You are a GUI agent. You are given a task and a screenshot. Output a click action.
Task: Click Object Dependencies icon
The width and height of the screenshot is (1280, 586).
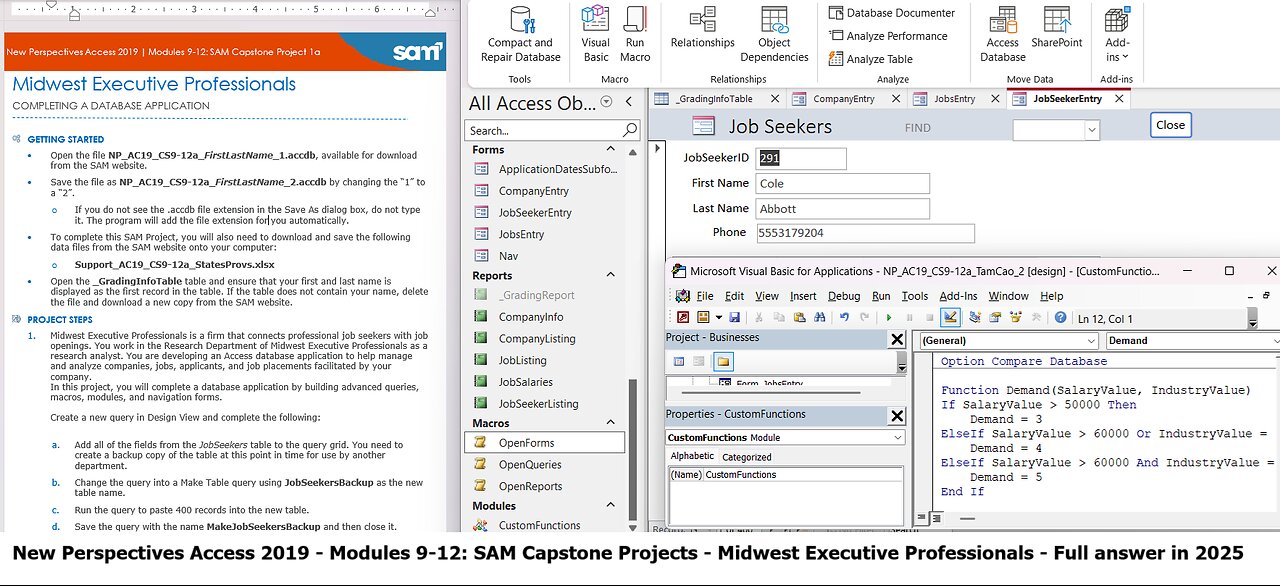(775, 20)
